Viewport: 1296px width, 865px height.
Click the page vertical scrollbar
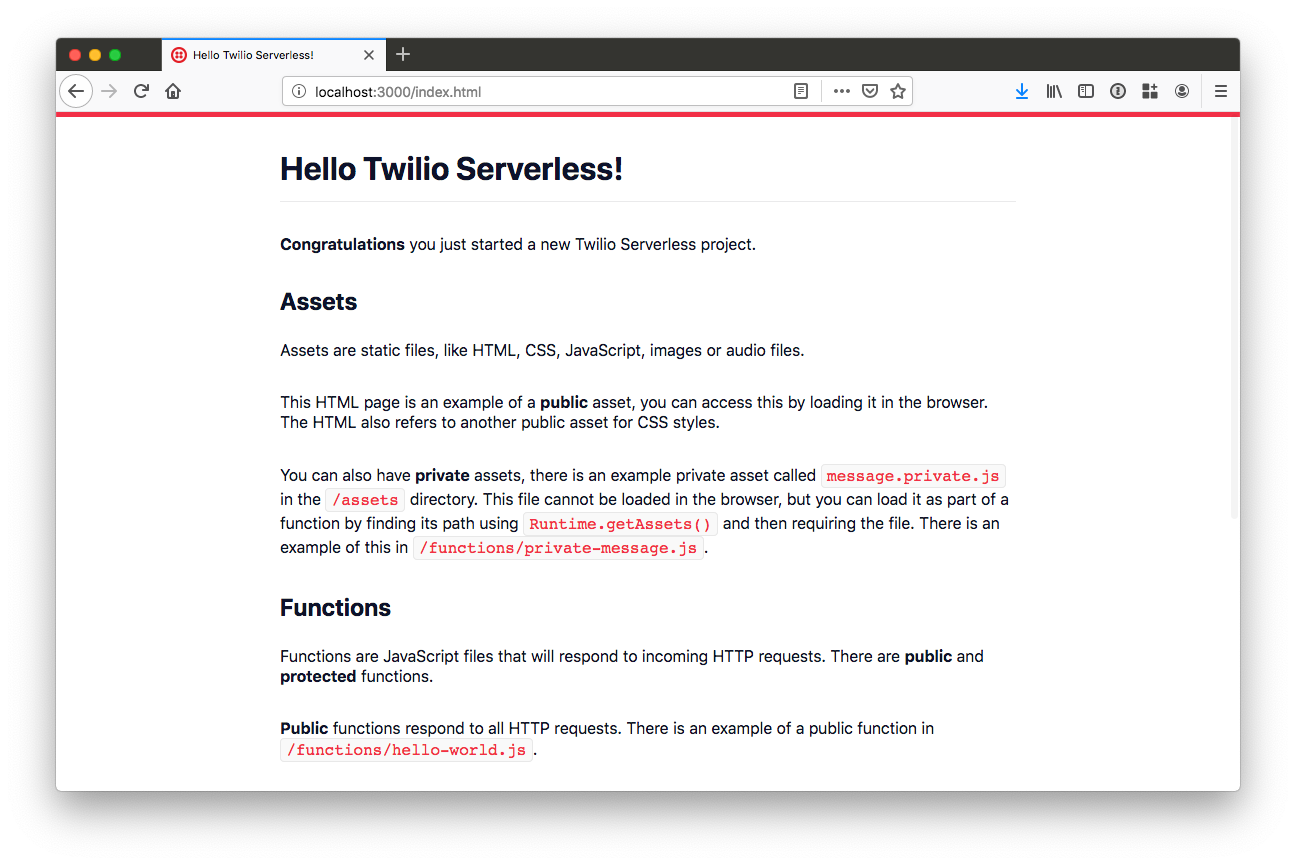[x=1234, y=320]
